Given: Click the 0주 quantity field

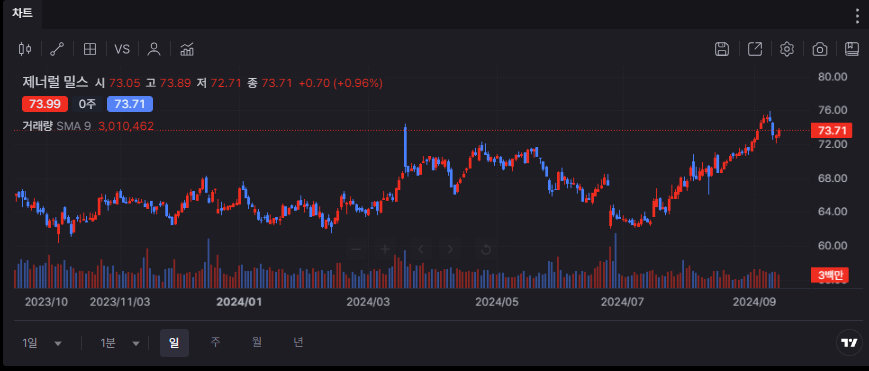Looking at the screenshot, I should pos(88,104).
